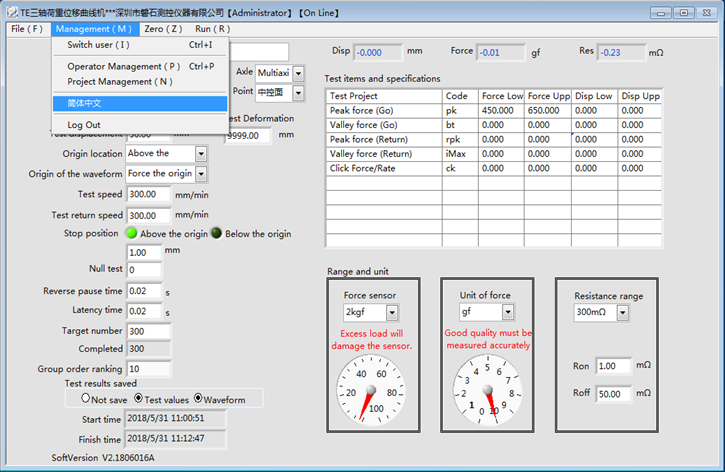Click the Test speed input field
Image resolution: width=725 pixels, height=472 pixels.
[x=148, y=195]
